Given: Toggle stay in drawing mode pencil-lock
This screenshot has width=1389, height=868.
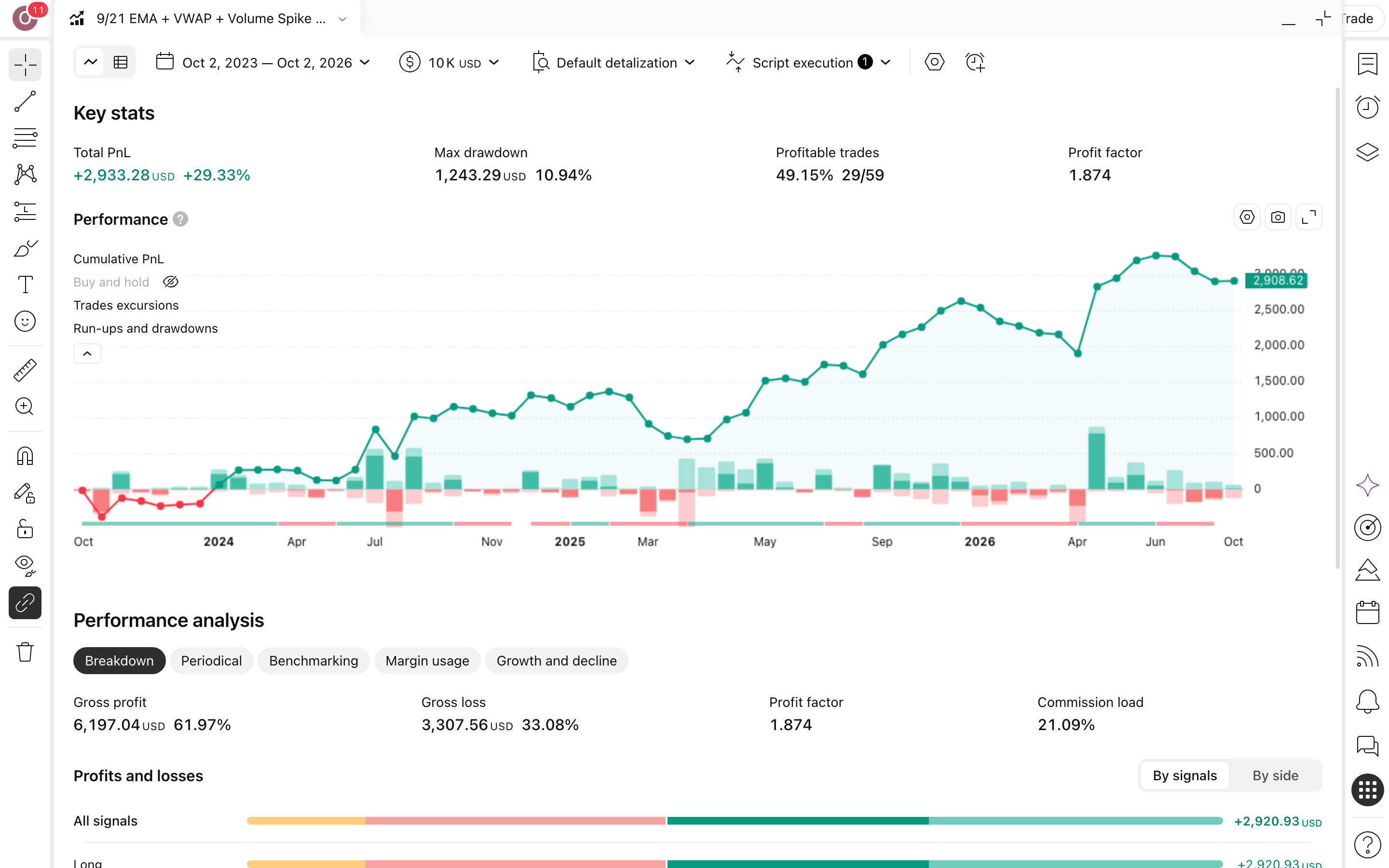Looking at the screenshot, I should (25, 493).
